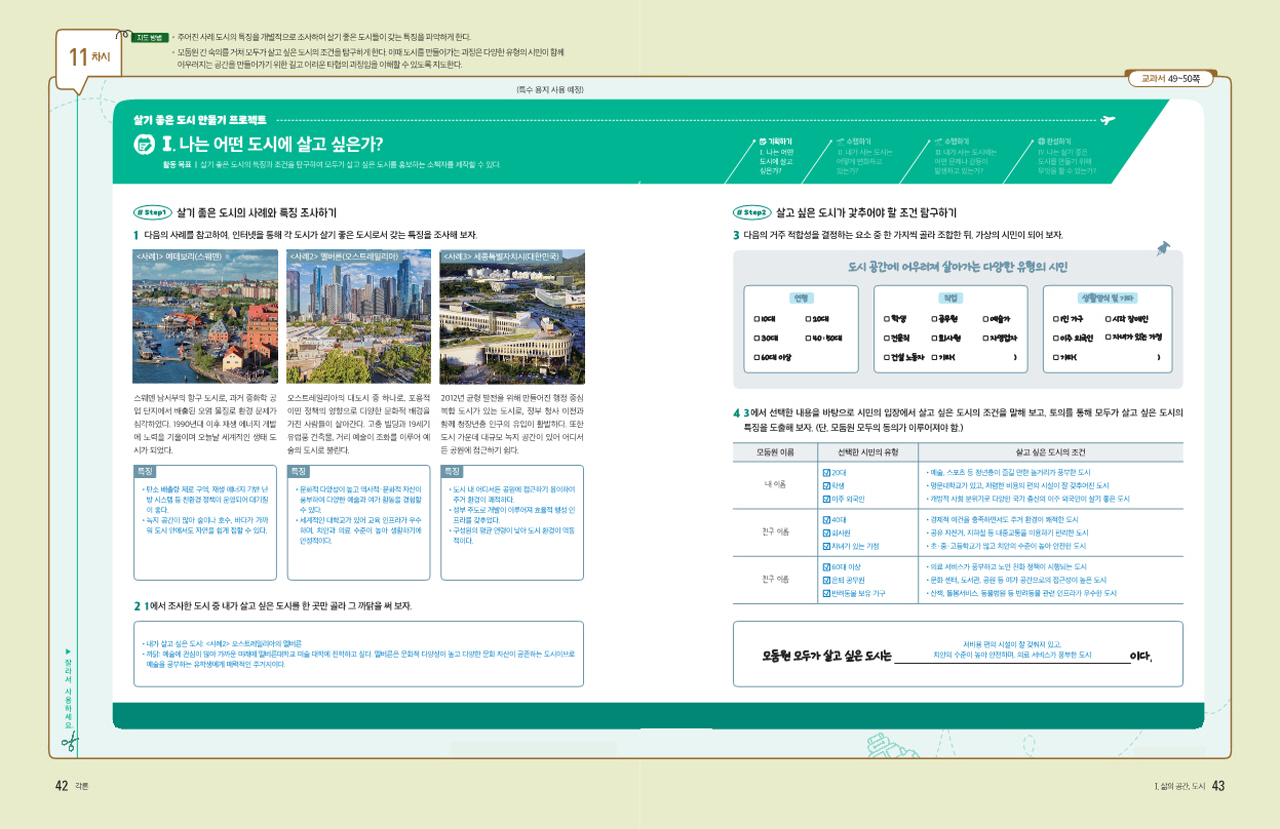
Task: Click the '내 이름' table cell
Action: point(775,484)
